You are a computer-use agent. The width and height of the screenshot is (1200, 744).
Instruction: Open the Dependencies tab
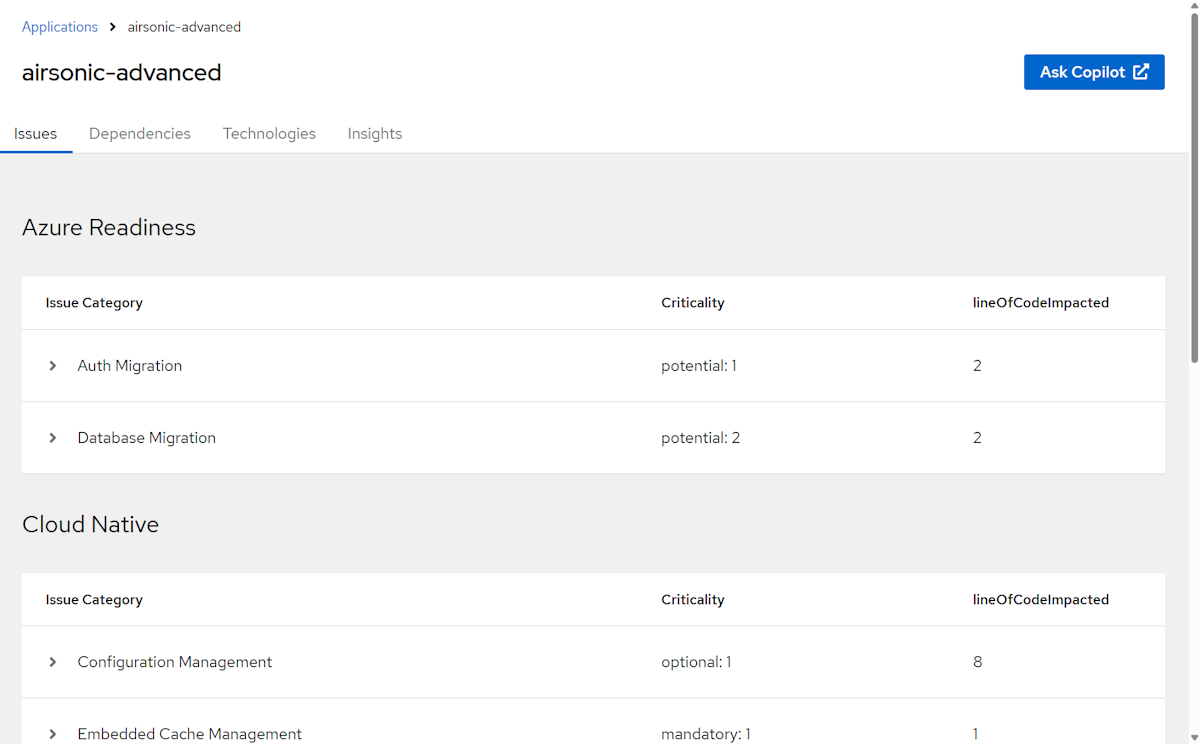[140, 133]
